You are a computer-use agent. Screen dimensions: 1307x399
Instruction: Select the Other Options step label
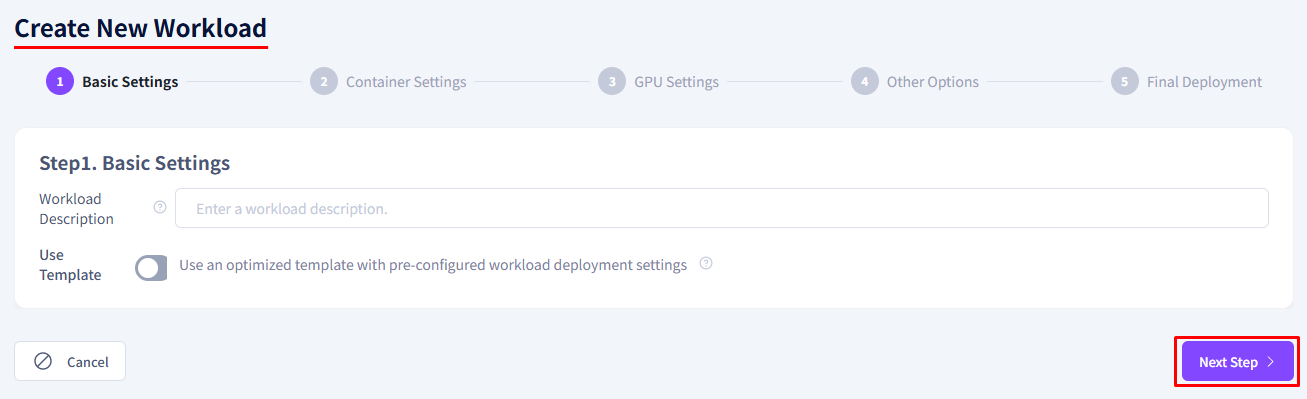coord(933,82)
